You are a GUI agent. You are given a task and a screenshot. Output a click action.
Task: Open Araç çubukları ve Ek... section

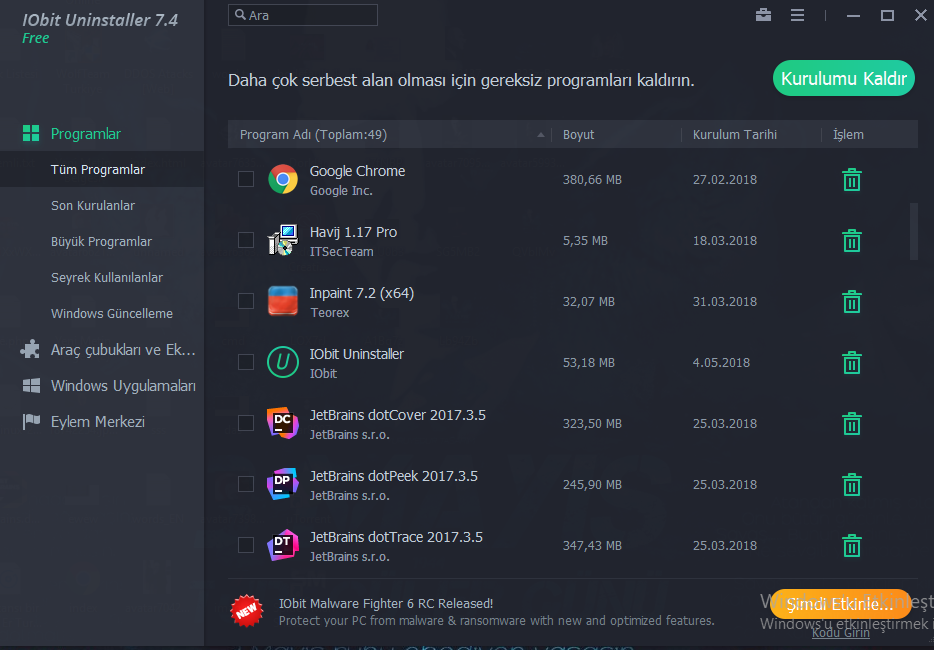click(x=123, y=350)
